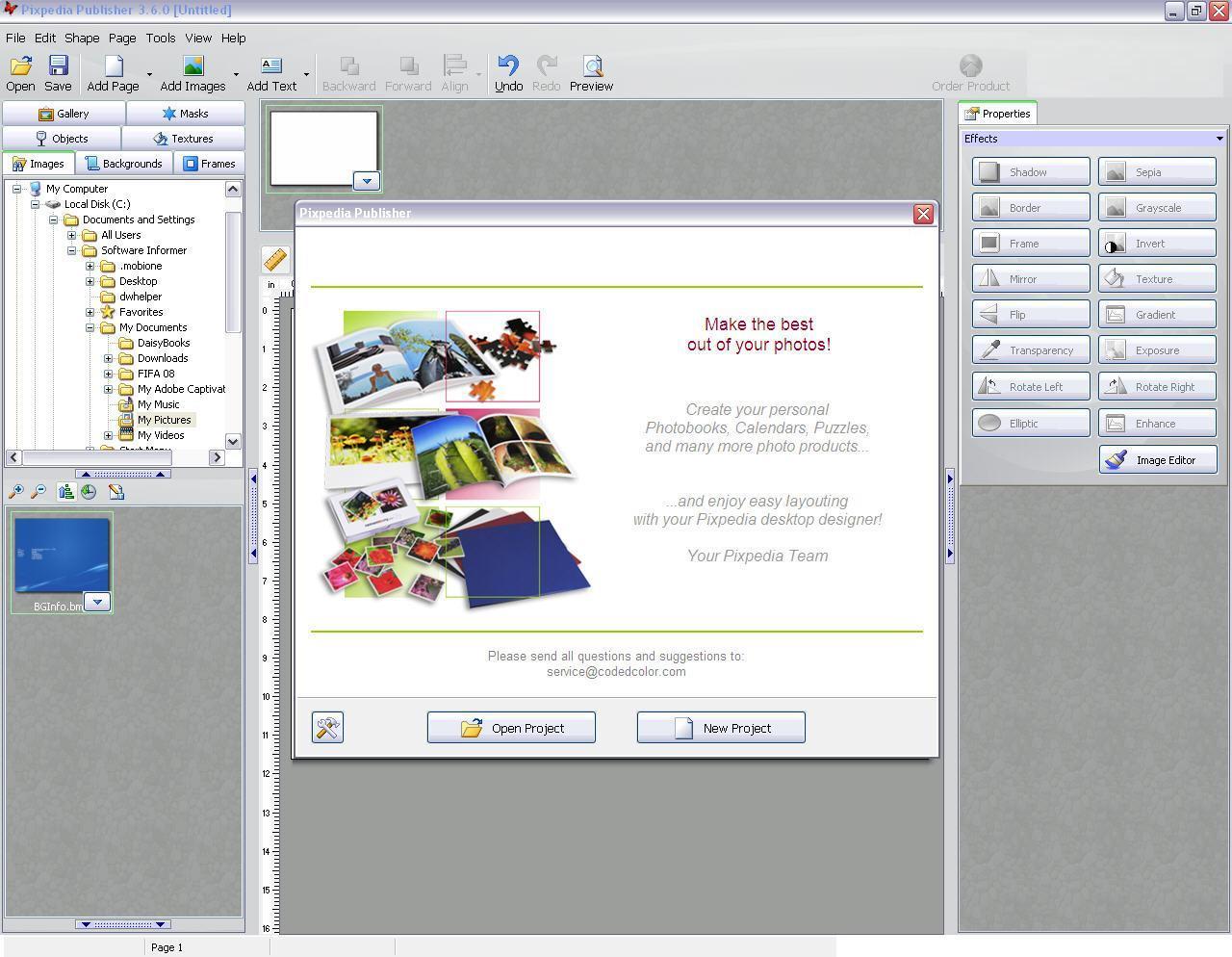Click the ruler icon above canvas
The width and height of the screenshot is (1232, 957).
pos(275,259)
